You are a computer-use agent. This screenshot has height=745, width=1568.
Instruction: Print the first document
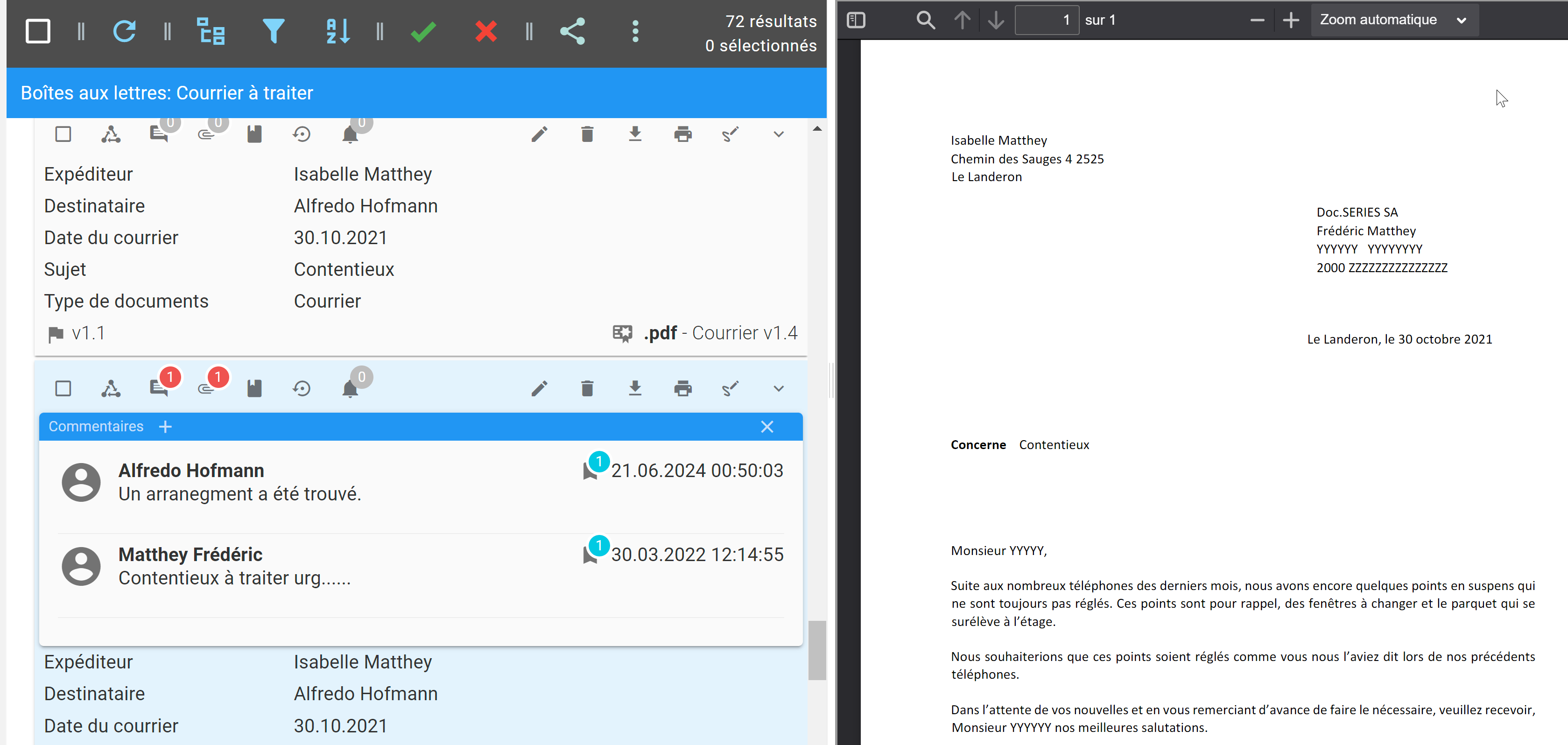coord(683,134)
